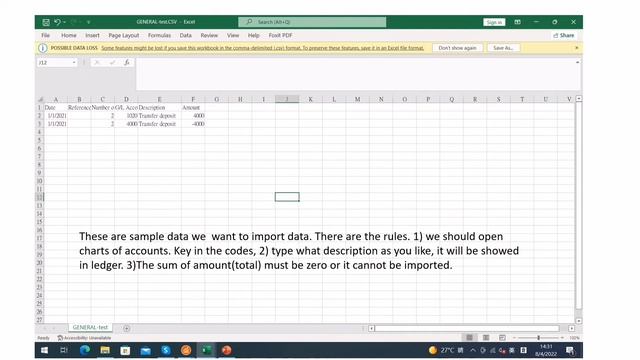Open the Review tab
The width and height of the screenshot is (640, 360).
(x=209, y=36)
